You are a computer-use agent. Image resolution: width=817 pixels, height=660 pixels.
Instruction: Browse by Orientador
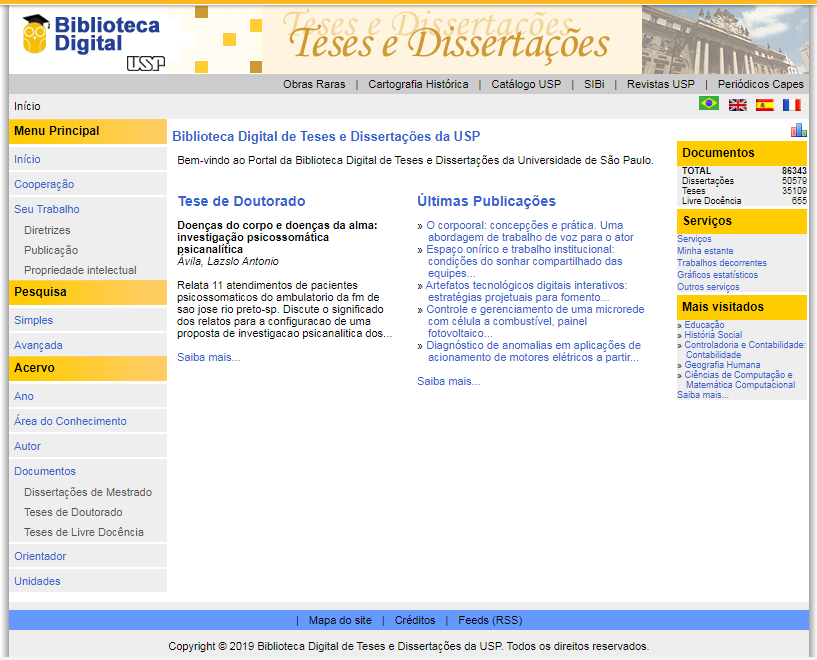point(40,556)
